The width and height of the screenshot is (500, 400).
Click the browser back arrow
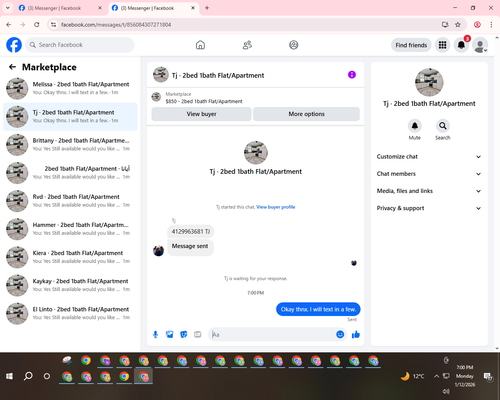(9, 25)
